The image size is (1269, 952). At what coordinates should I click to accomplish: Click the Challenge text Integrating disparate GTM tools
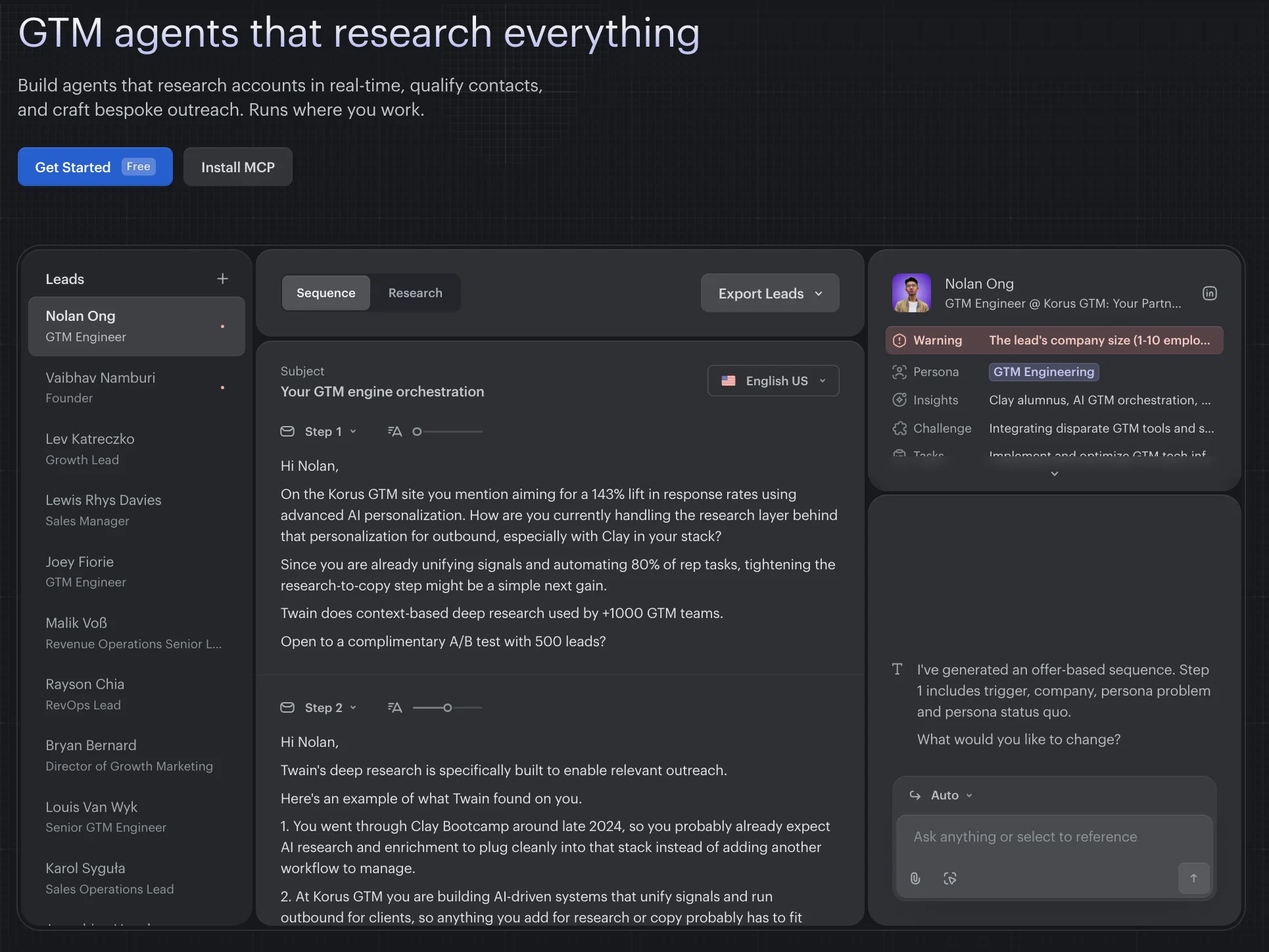click(1101, 429)
